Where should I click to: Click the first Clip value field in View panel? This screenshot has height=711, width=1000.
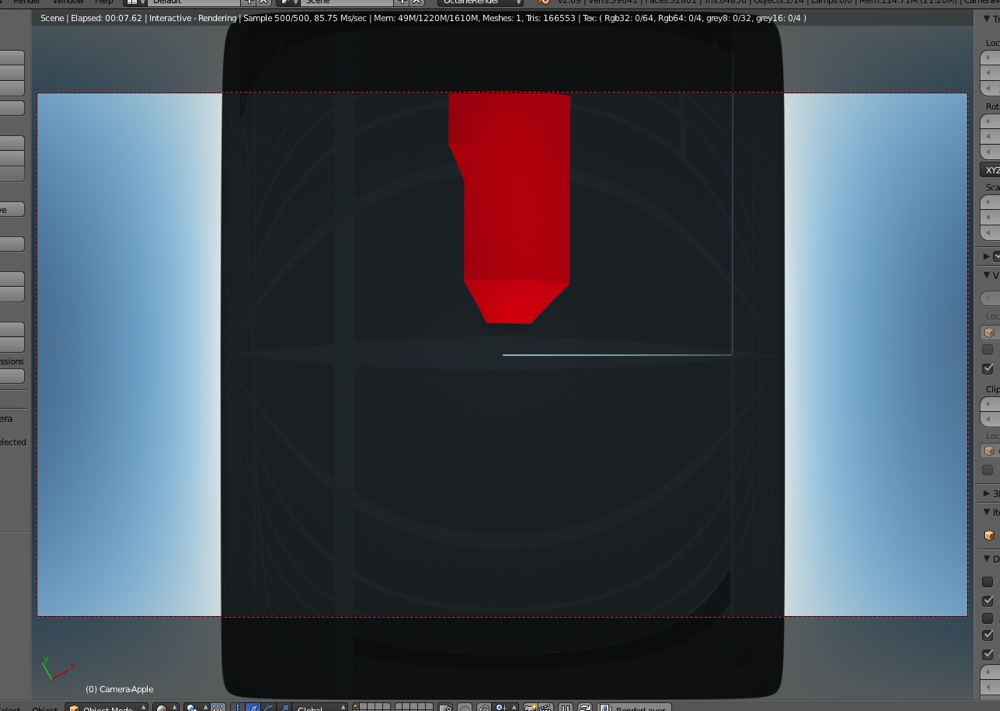pos(990,404)
